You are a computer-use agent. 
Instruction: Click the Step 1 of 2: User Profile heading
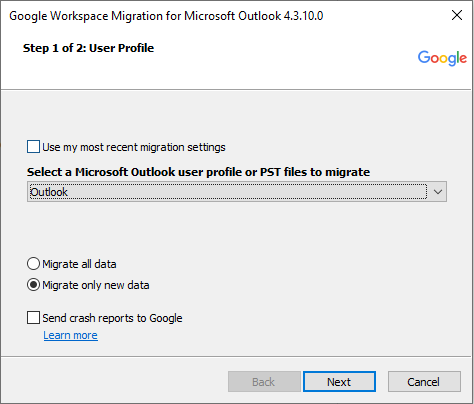pyautogui.click(x=88, y=48)
